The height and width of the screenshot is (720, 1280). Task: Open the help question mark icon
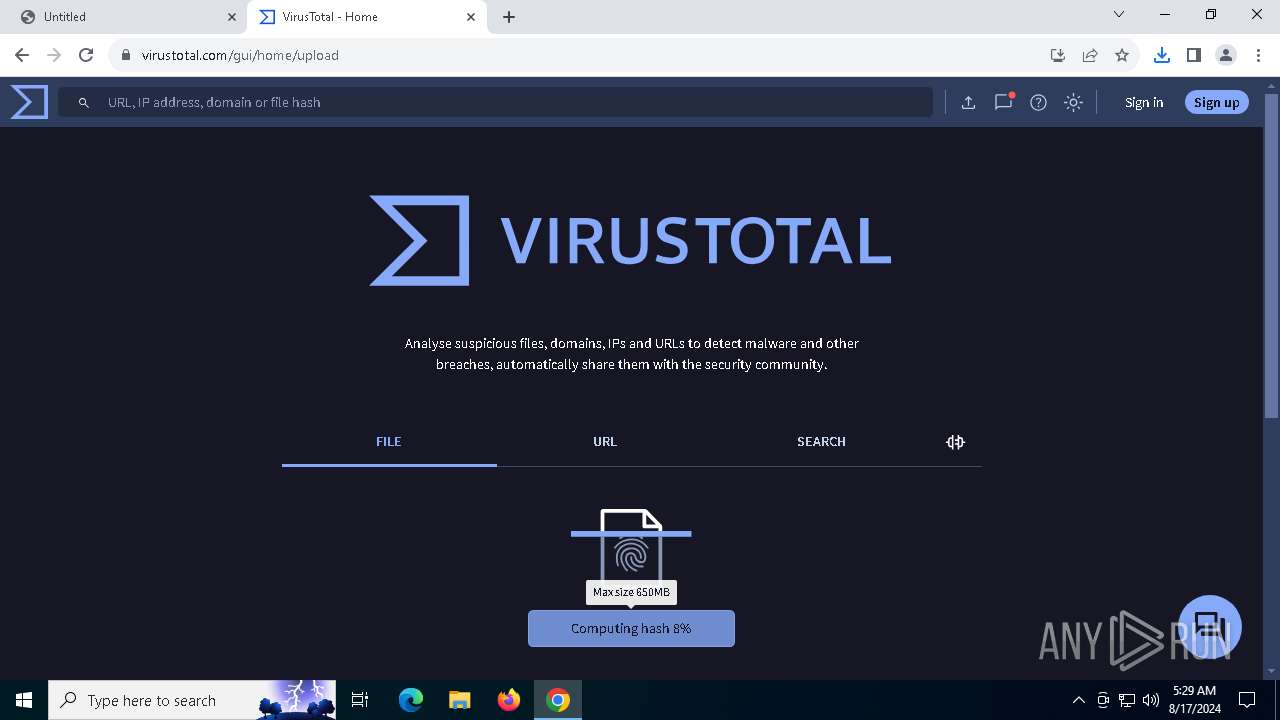point(1038,102)
